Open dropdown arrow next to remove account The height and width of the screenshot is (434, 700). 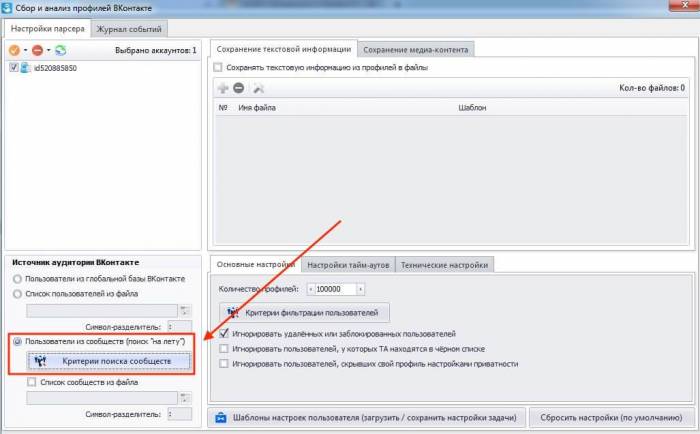(49, 50)
